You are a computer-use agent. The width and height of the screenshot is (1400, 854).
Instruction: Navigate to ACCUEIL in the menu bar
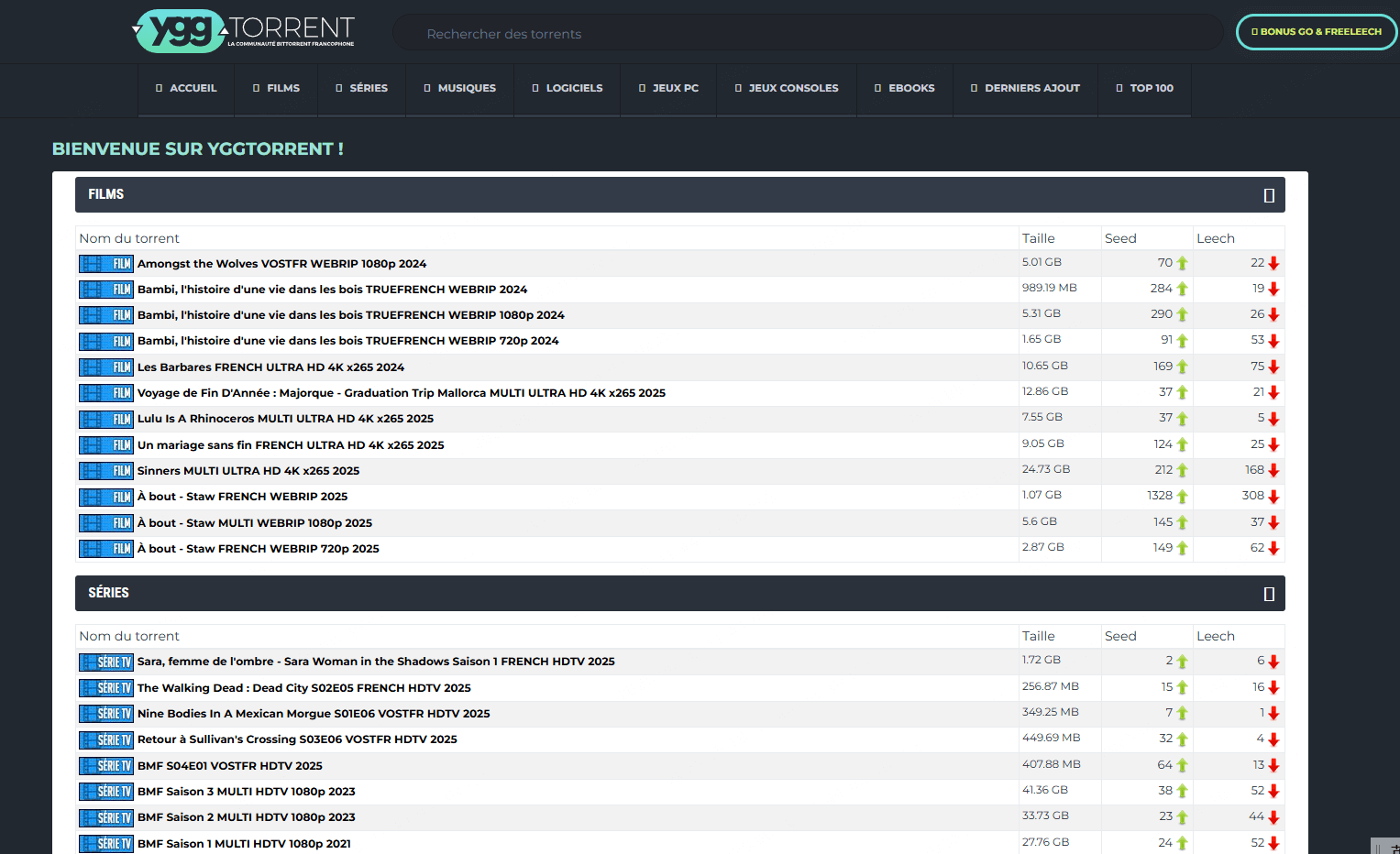tap(186, 88)
